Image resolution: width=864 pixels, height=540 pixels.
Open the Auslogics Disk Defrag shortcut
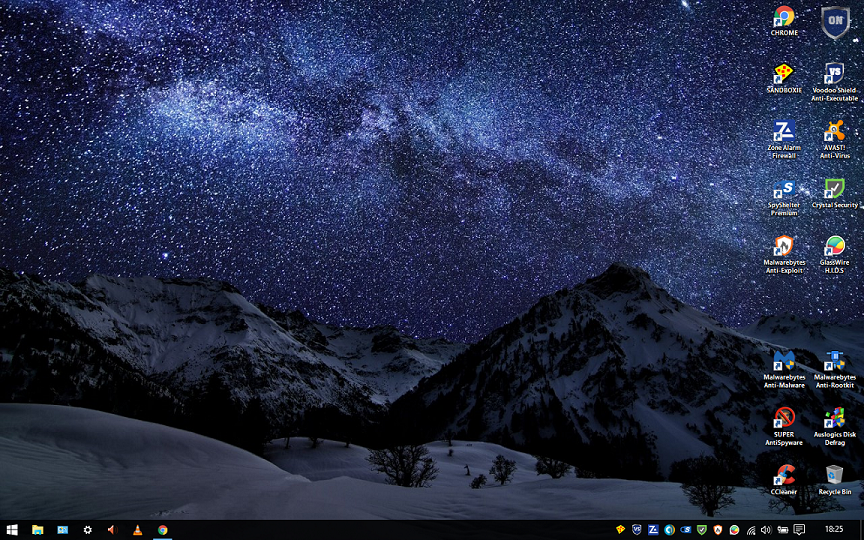coord(834,426)
